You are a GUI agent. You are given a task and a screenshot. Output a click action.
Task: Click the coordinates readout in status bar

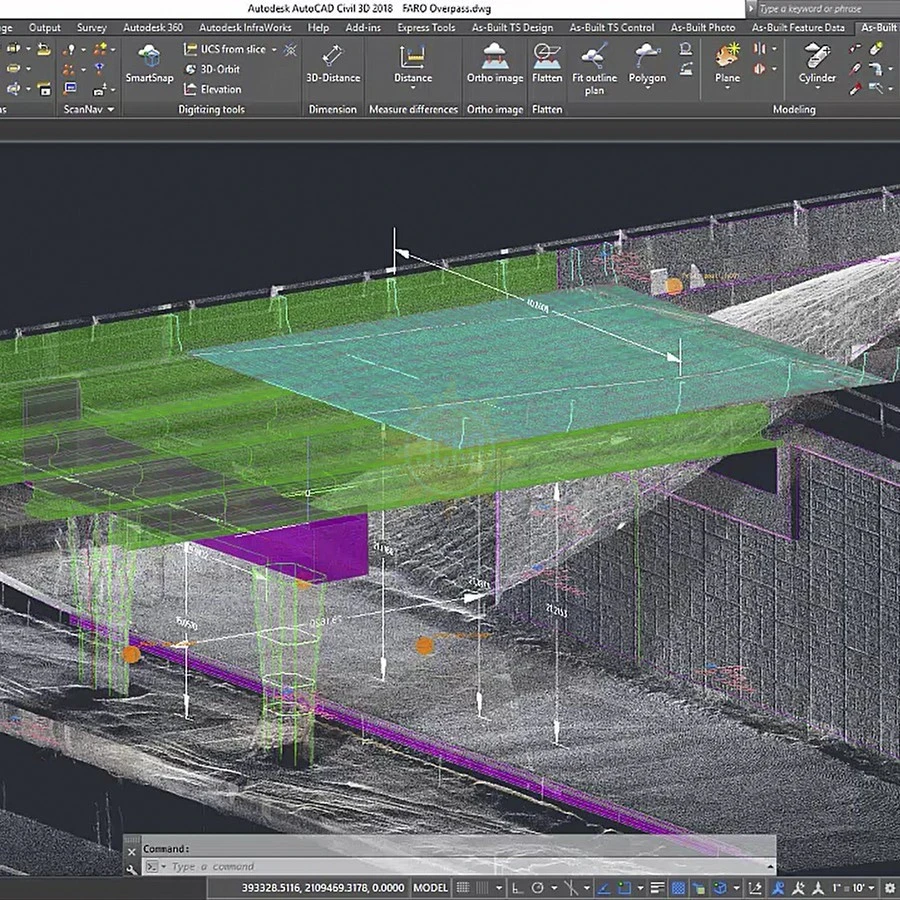pyautogui.click(x=323, y=888)
